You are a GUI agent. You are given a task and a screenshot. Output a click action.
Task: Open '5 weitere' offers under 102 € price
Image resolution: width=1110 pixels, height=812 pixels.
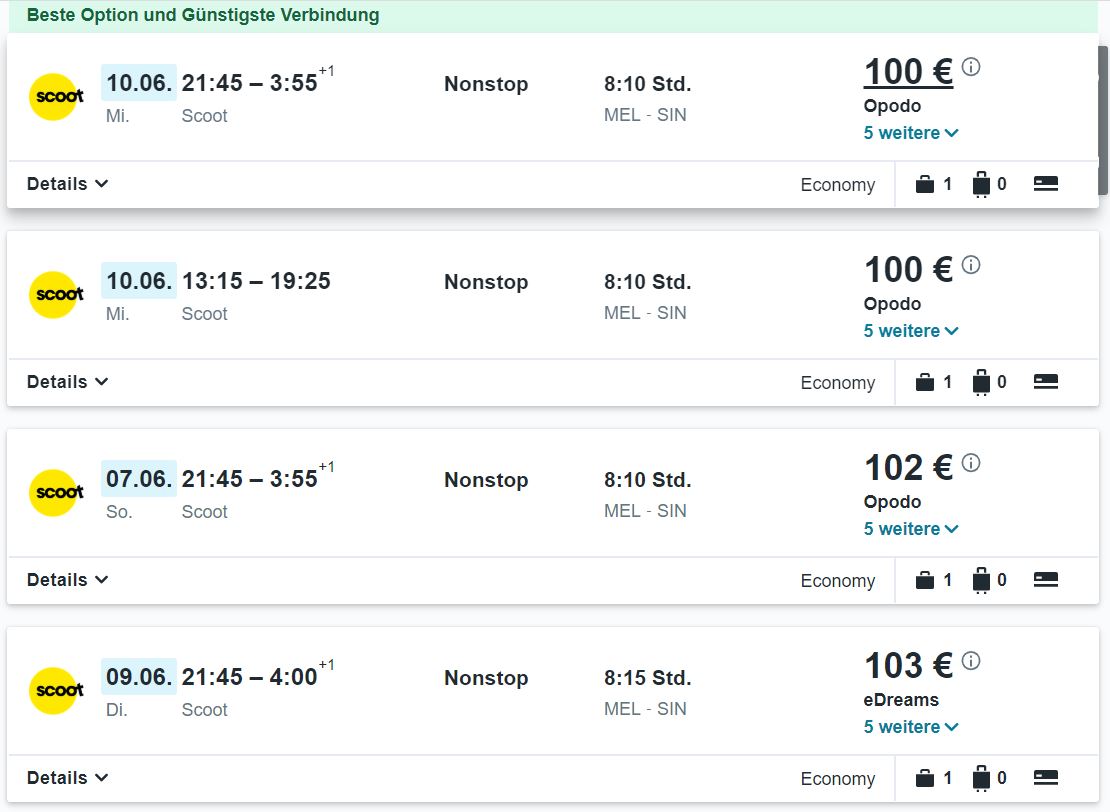[x=911, y=529]
